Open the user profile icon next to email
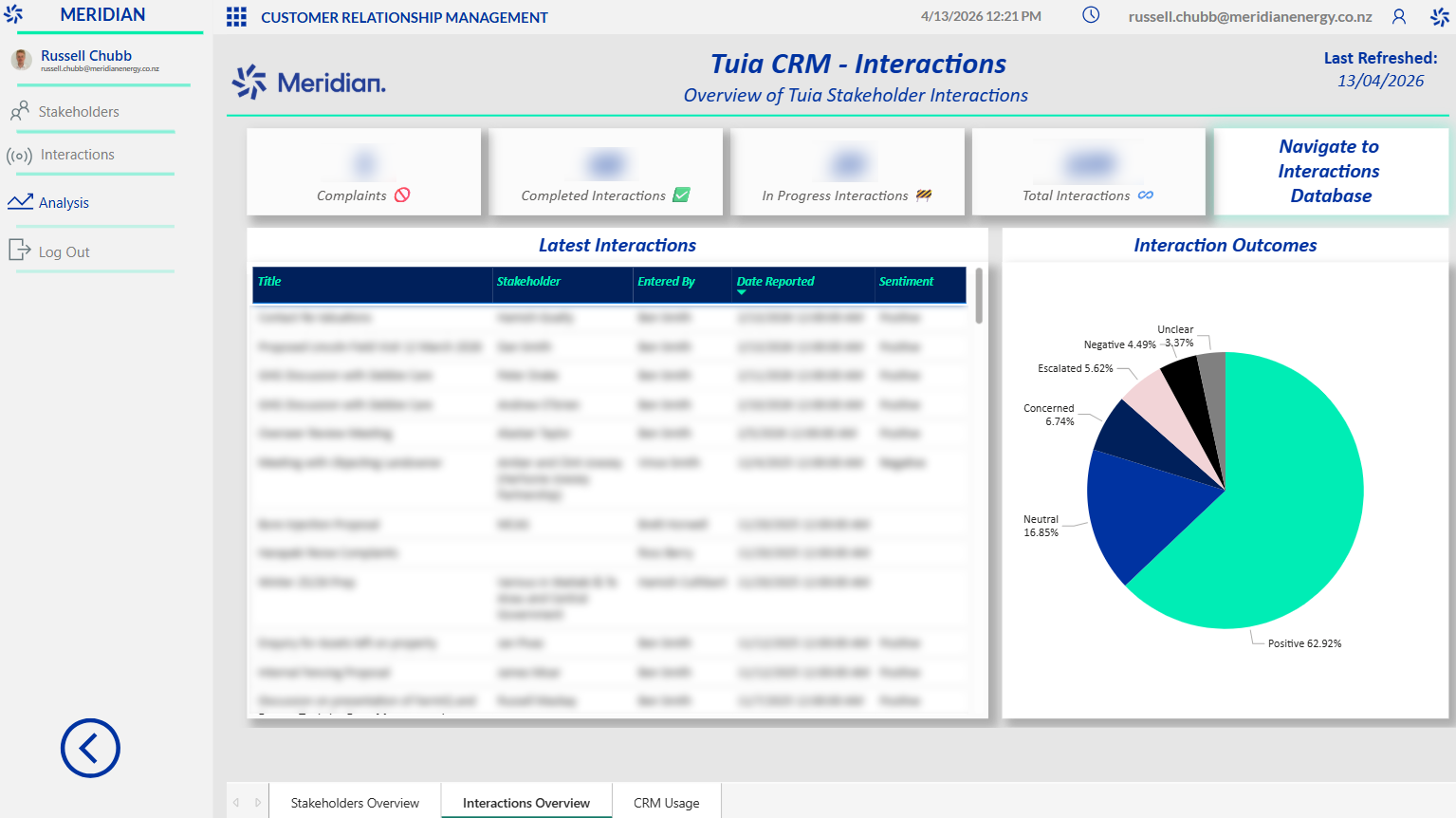Image resolution: width=1456 pixels, height=818 pixels. coord(1399,16)
